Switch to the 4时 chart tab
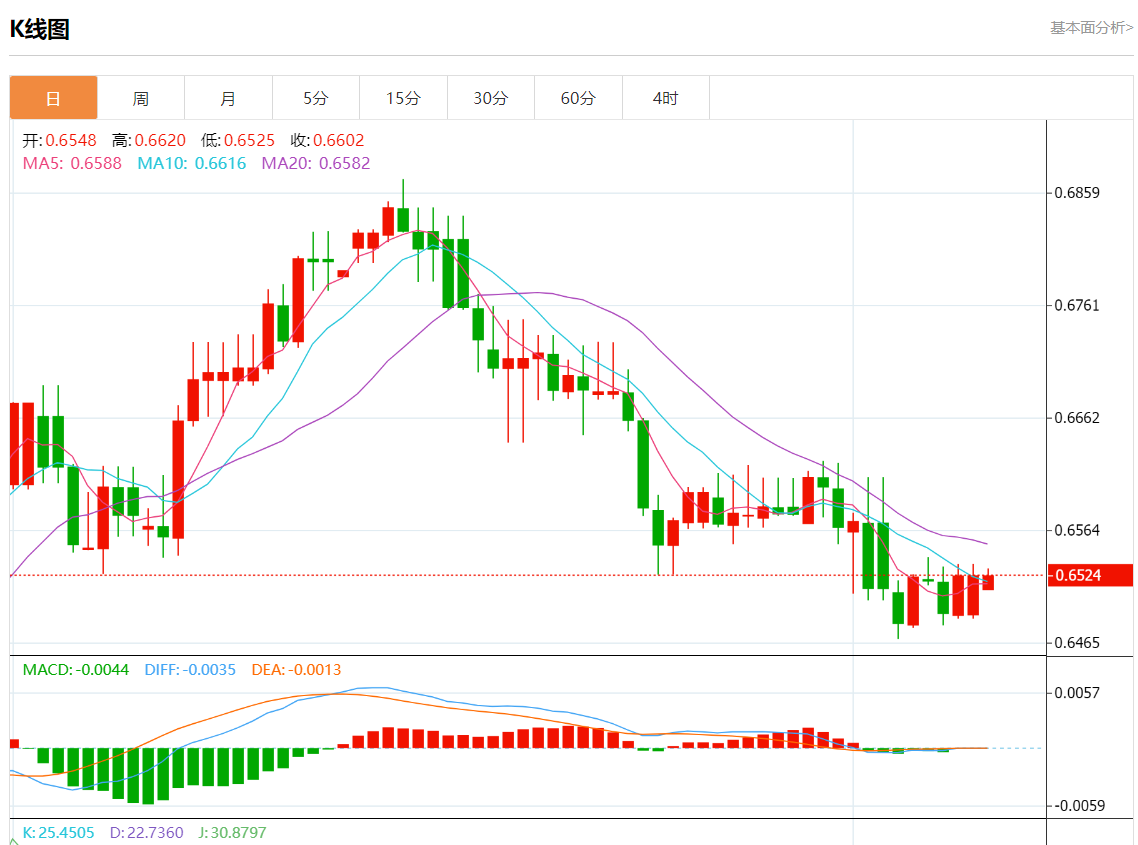The height and width of the screenshot is (845, 1138). 665,98
